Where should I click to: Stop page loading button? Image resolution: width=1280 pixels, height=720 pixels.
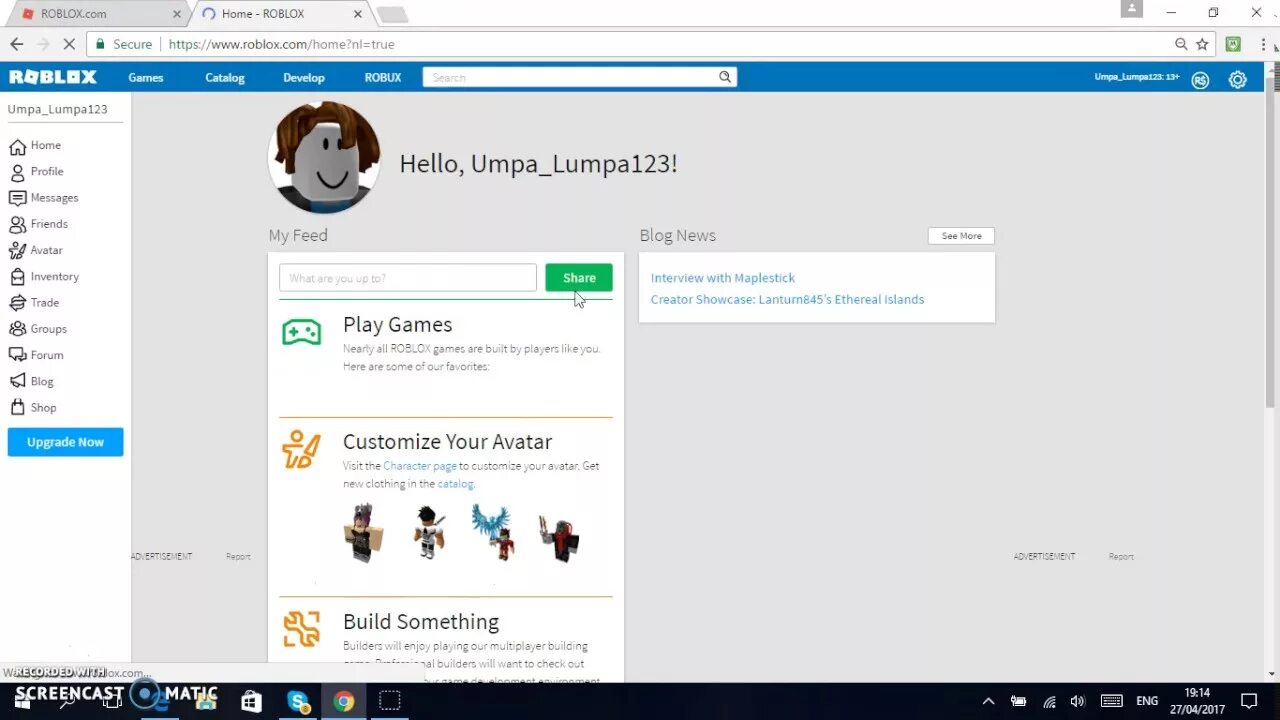[70, 44]
